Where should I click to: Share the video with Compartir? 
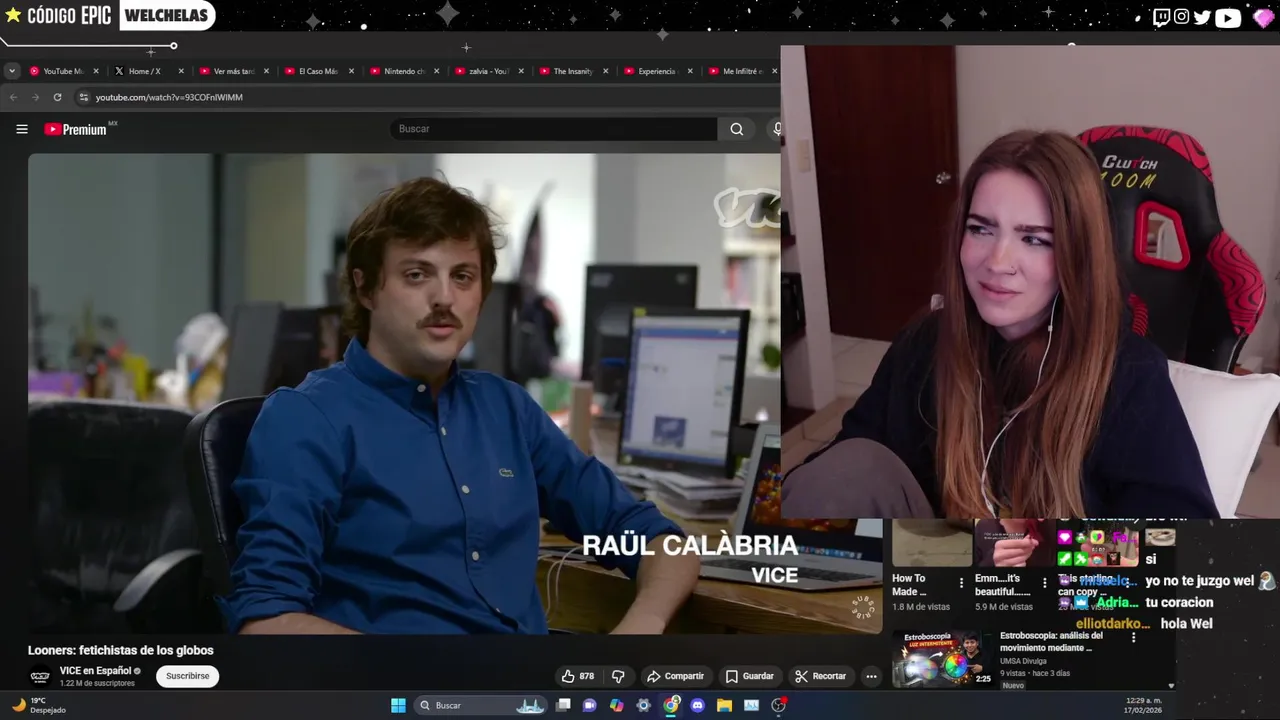(675, 676)
